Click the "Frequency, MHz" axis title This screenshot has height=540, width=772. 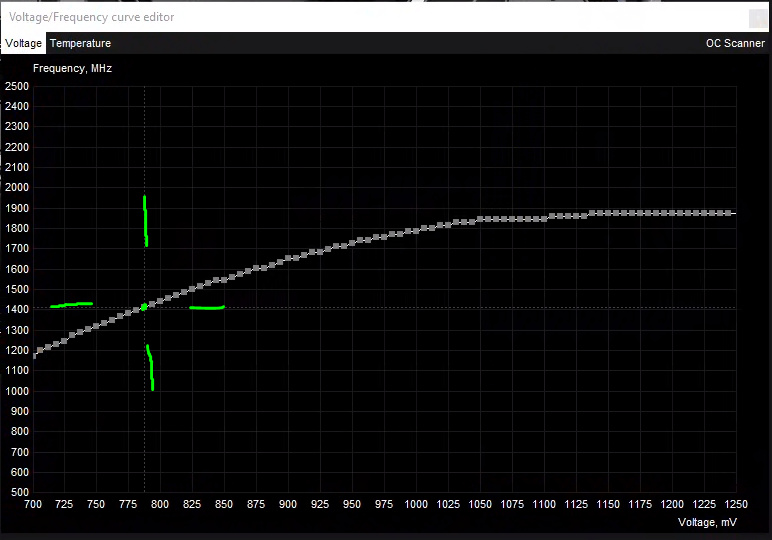pos(72,68)
